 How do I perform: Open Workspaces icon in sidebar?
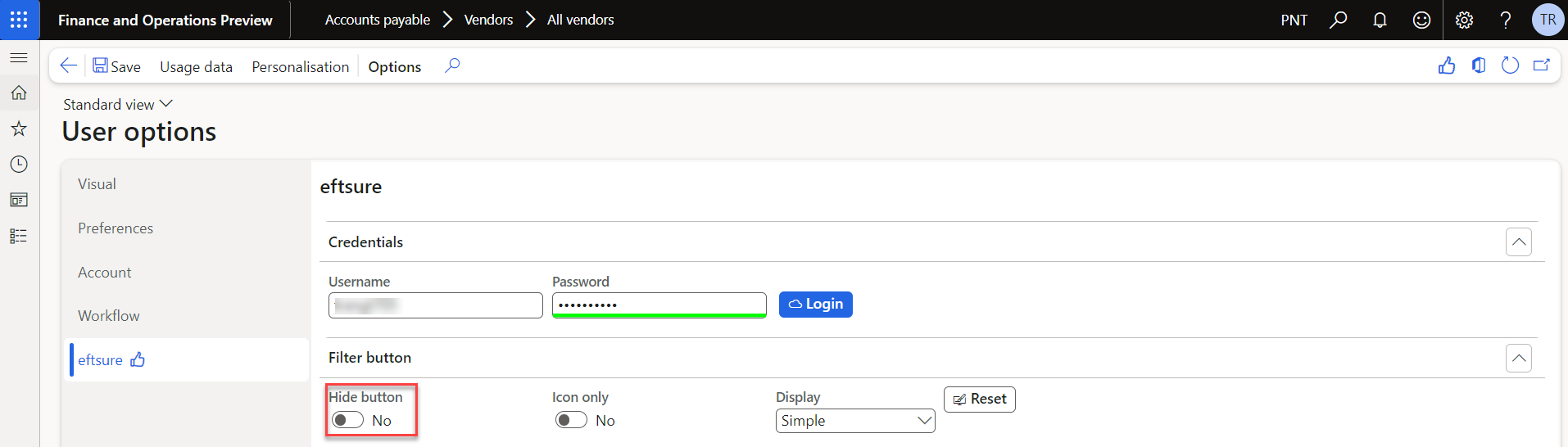pos(19,200)
